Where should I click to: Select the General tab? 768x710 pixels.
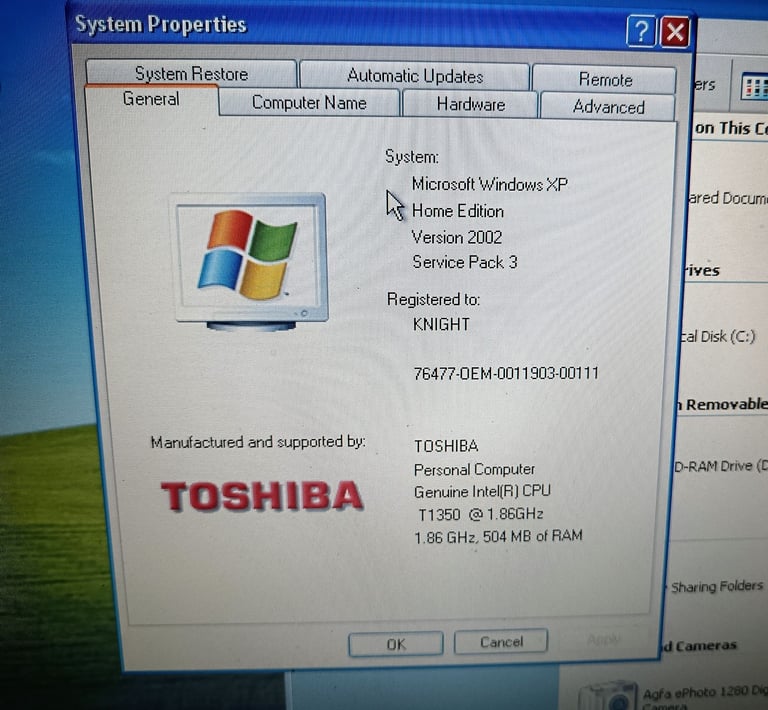coord(151,99)
